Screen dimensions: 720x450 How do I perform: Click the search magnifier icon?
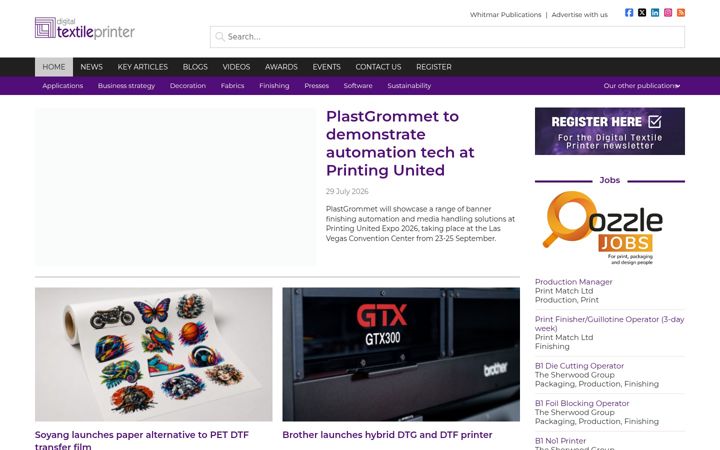220,37
